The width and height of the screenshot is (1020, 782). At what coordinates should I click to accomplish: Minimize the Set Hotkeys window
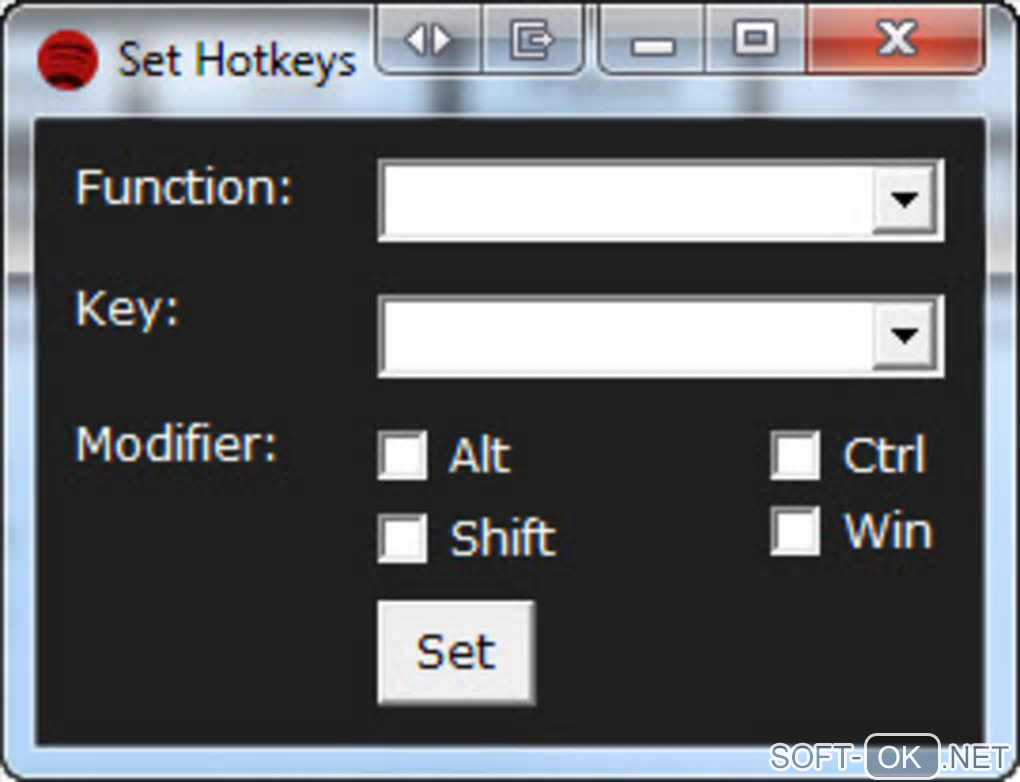pyautogui.click(x=652, y=42)
